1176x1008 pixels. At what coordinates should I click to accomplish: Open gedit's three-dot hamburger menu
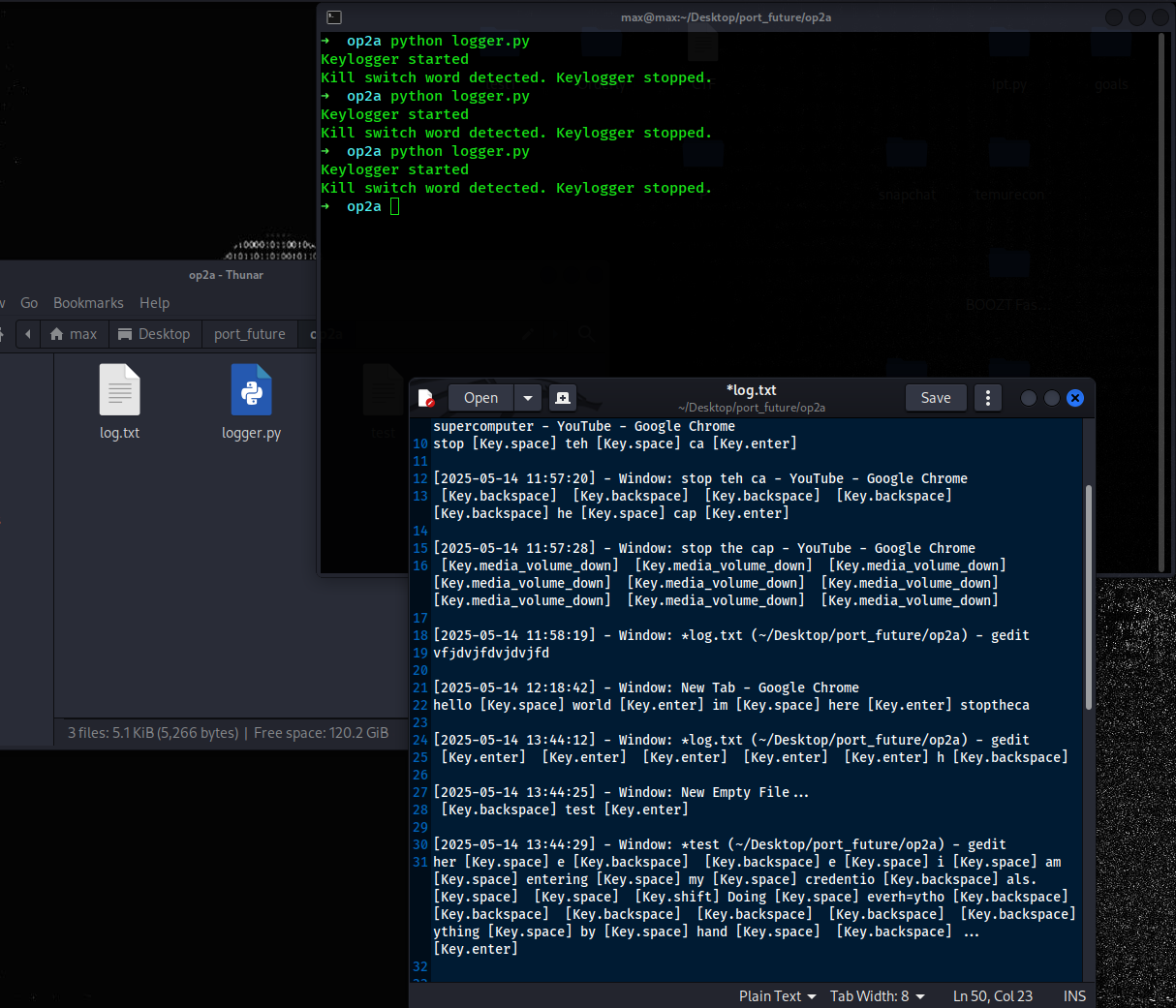point(987,398)
